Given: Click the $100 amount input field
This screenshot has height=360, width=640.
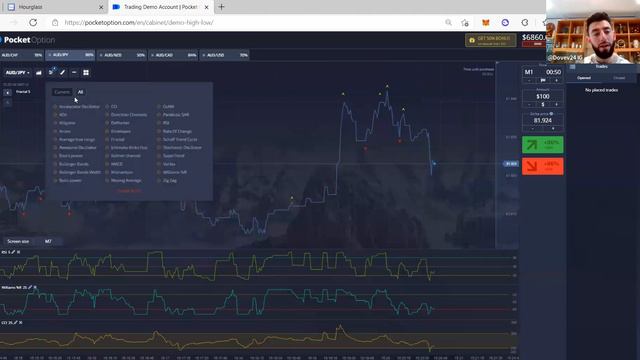Looking at the screenshot, I should point(542,96).
